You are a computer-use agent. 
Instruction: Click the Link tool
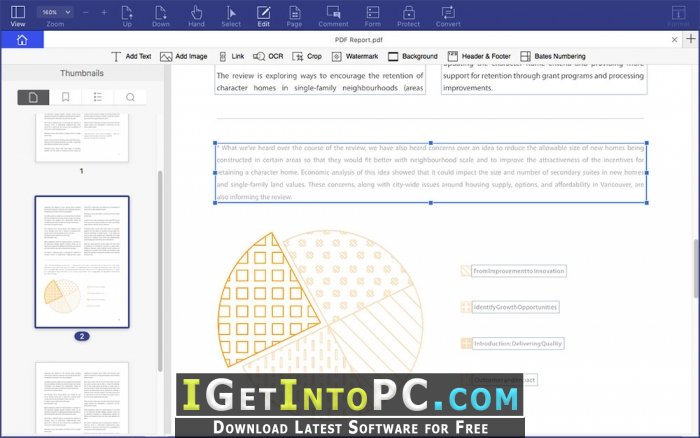[231, 56]
